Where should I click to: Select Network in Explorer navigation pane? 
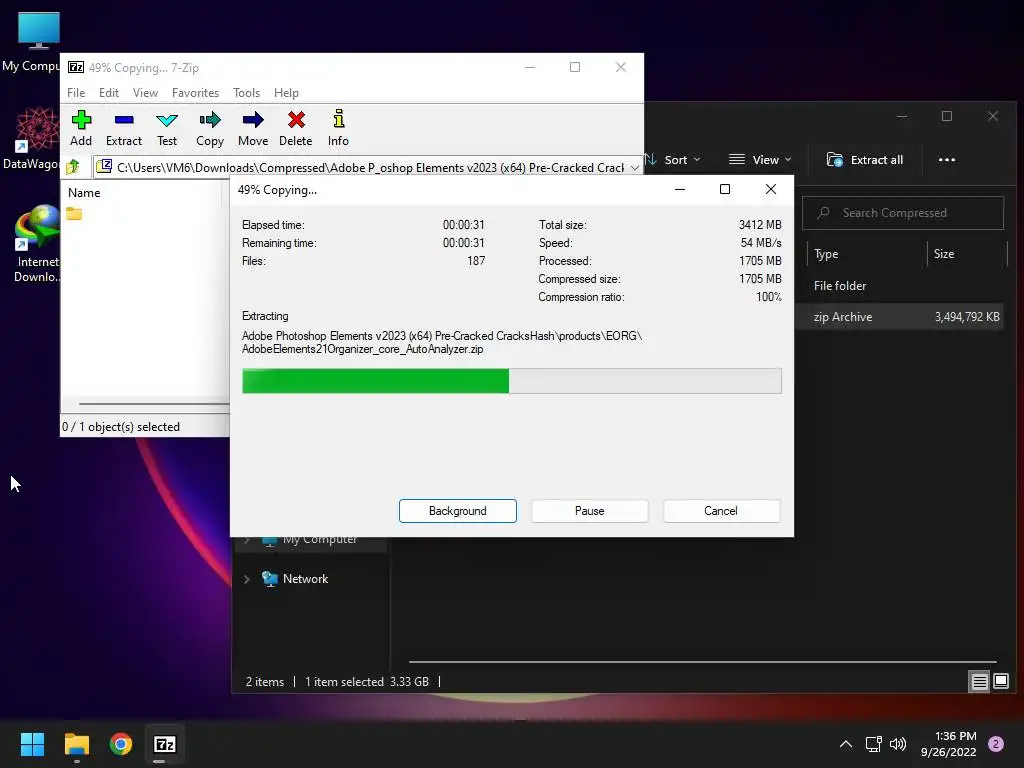(305, 579)
